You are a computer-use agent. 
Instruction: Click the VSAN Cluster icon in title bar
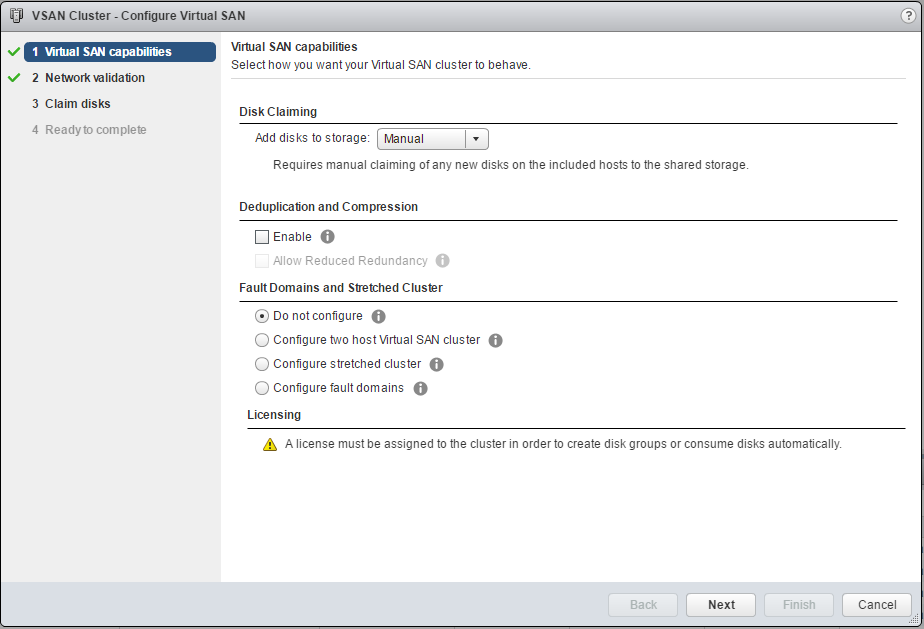[x=16, y=15]
